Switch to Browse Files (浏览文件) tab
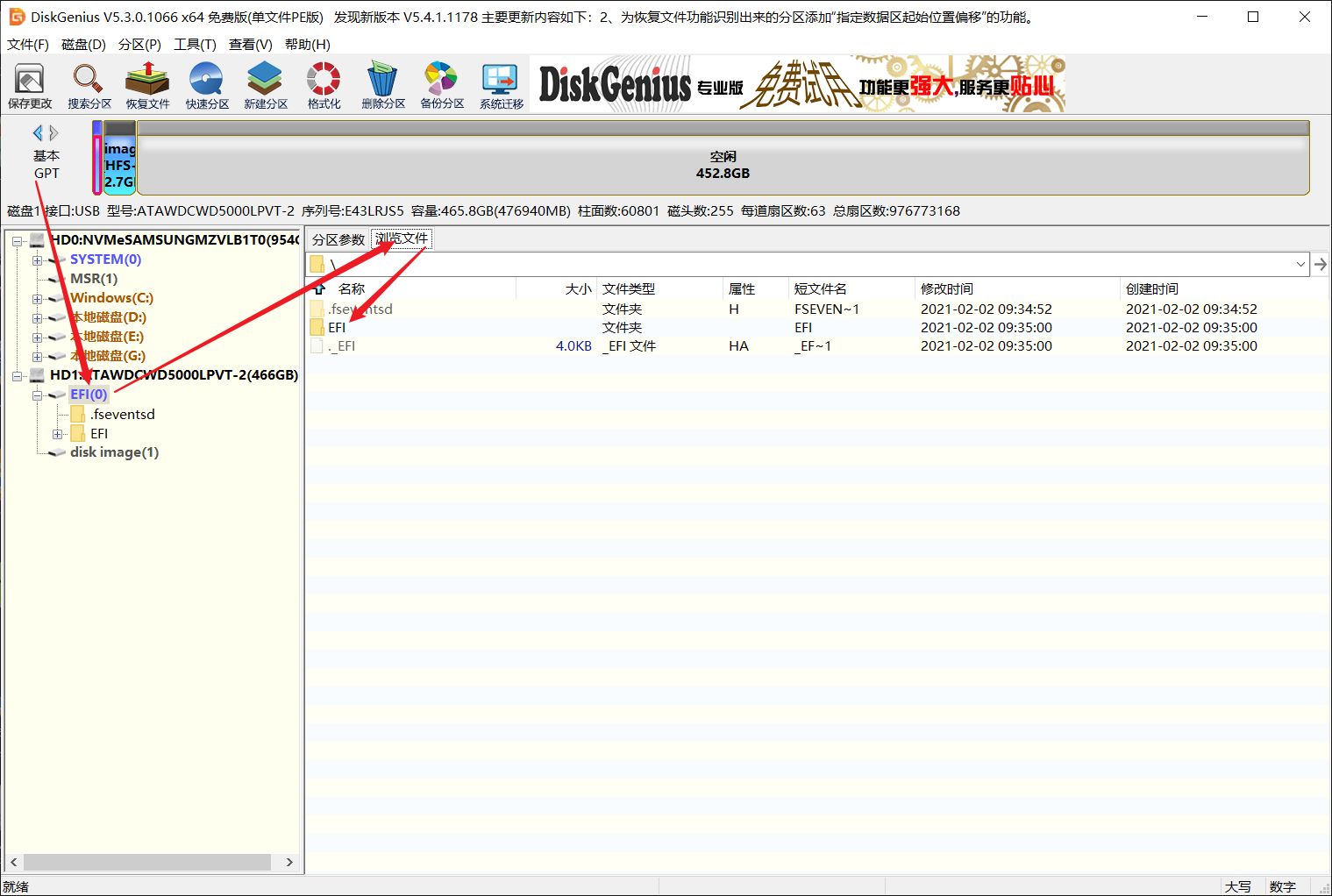Screen dimensions: 1332x896 402,238
